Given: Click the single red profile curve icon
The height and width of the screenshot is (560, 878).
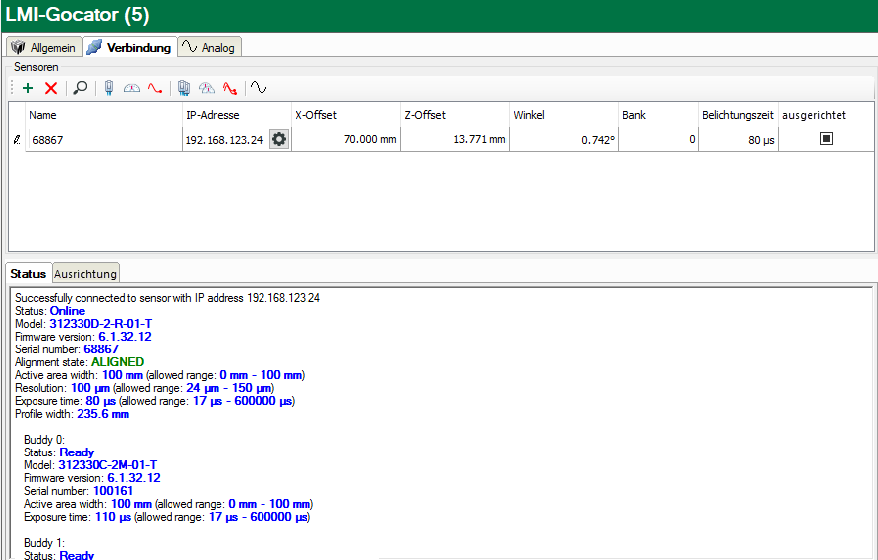Looking at the screenshot, I should click(155, 88).
